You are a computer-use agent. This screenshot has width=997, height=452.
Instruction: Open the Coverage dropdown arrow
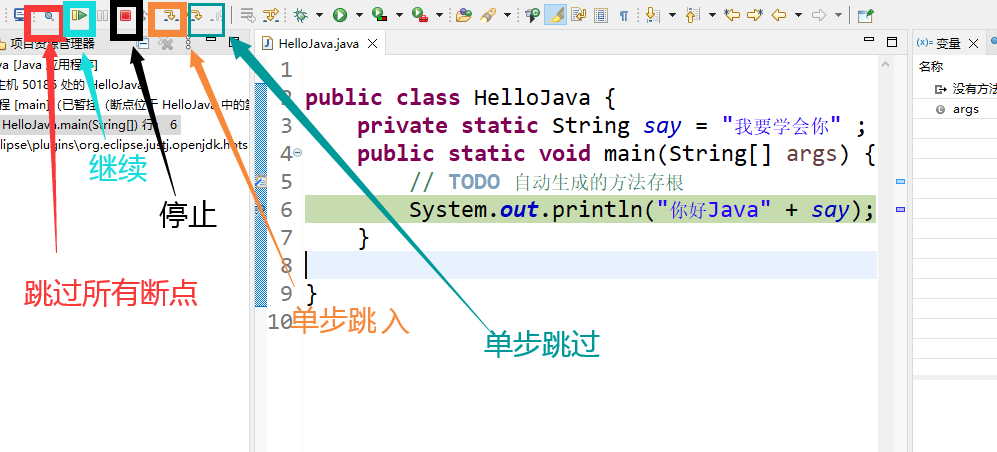coord(398,15)
